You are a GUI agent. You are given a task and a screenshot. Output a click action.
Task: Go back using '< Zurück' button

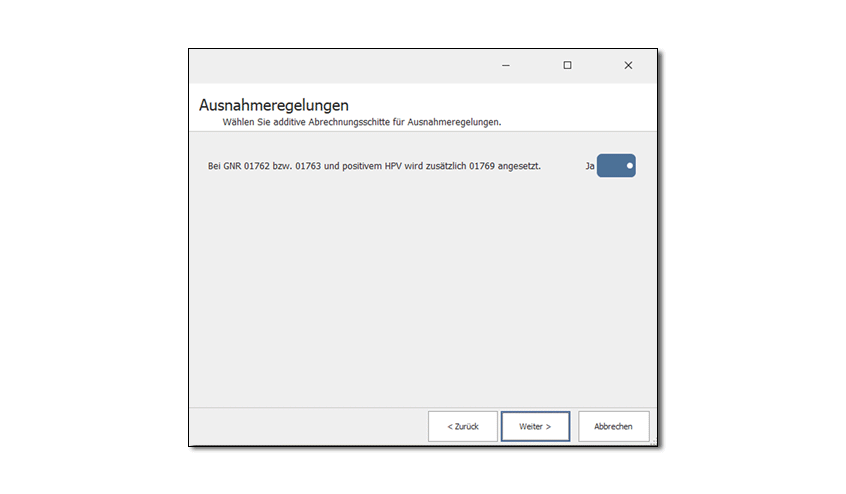point(462,426)
